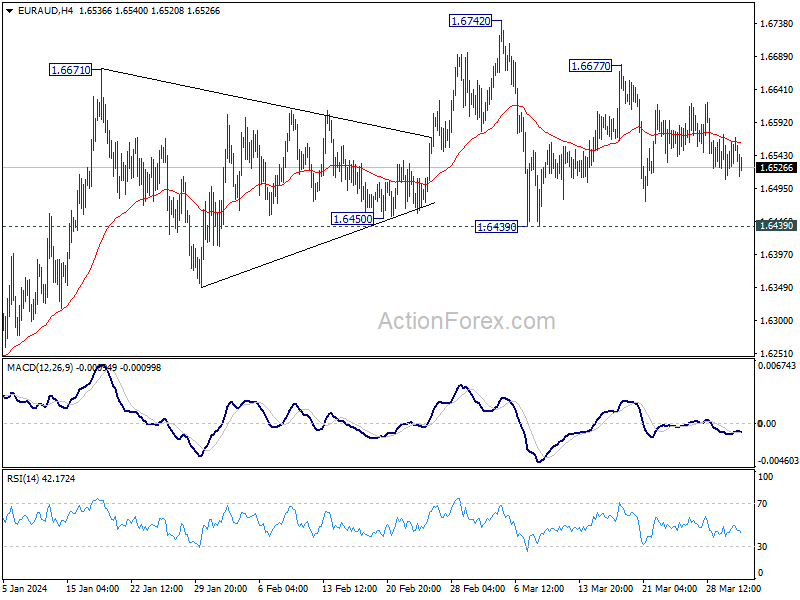Select the 1.64500 low price label
The height and width of the screenshot is (600, 800).
tap(353, 219)
